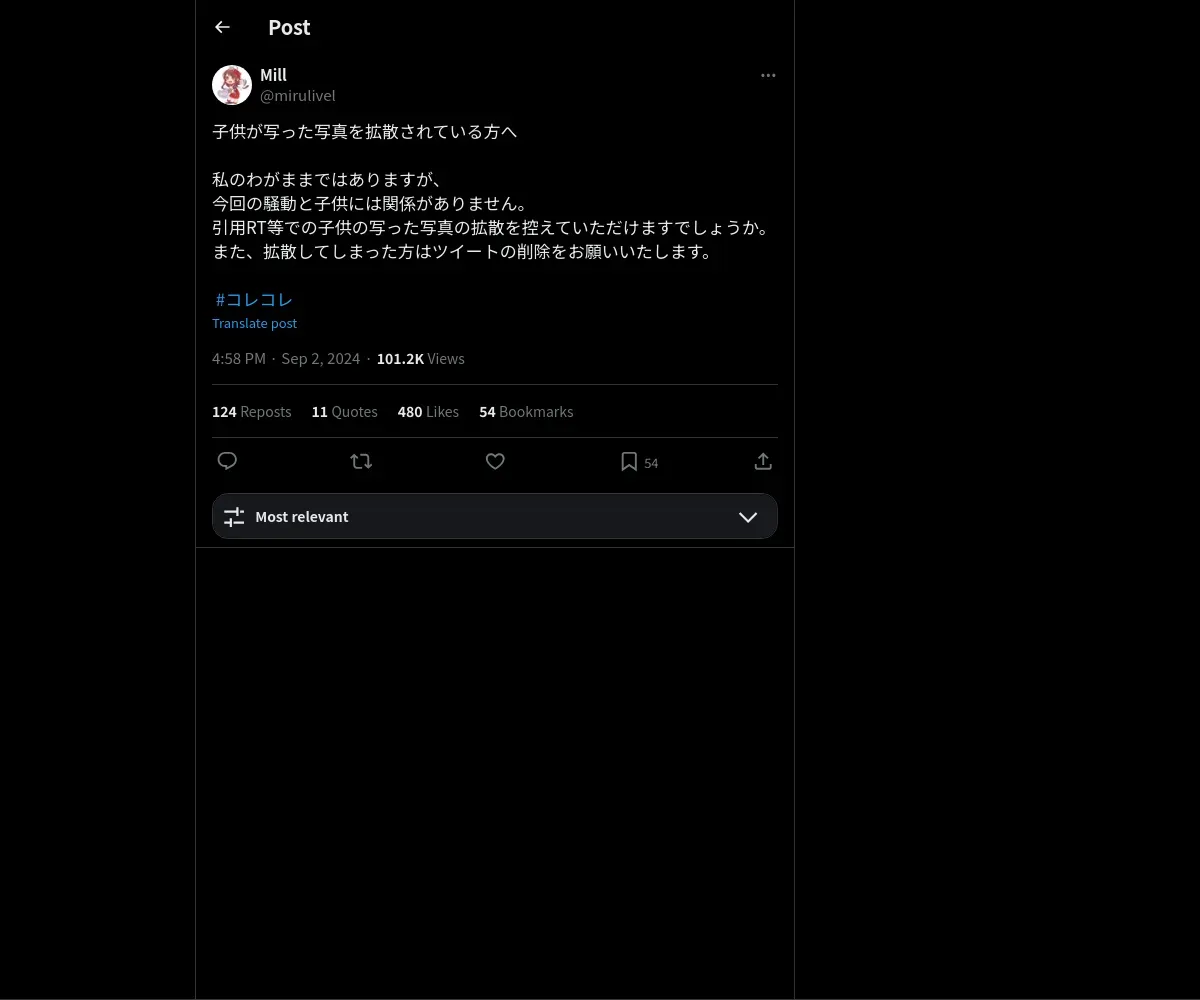1200x1000 pixels.
Task: Click the filter sliders icon beside Most relevant
Action: pyautogui.click(x=234, y=517)
